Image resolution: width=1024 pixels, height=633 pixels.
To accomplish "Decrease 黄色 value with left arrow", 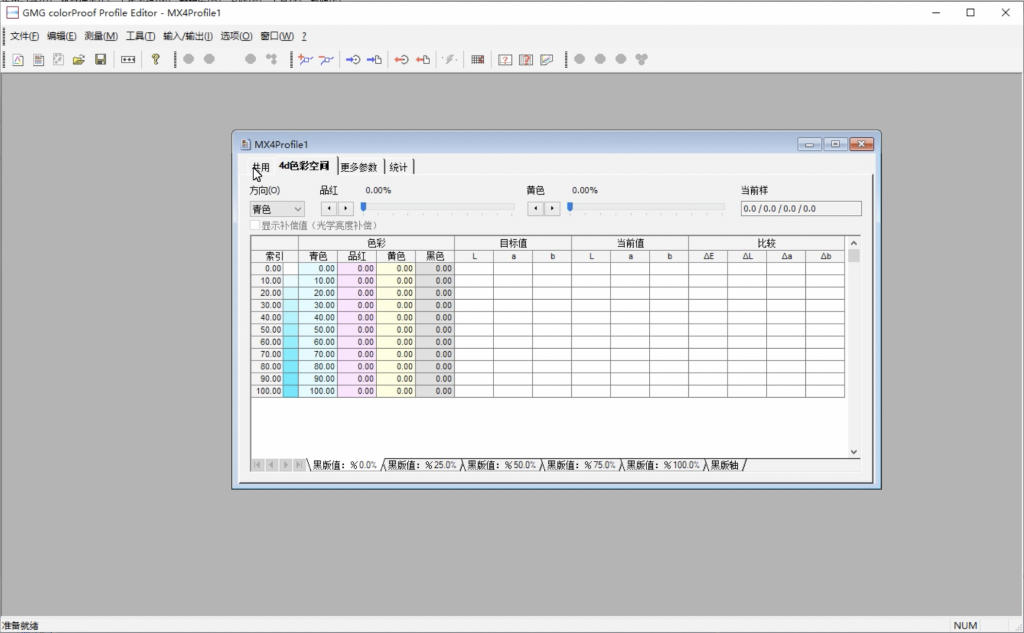I will (536, 208).
